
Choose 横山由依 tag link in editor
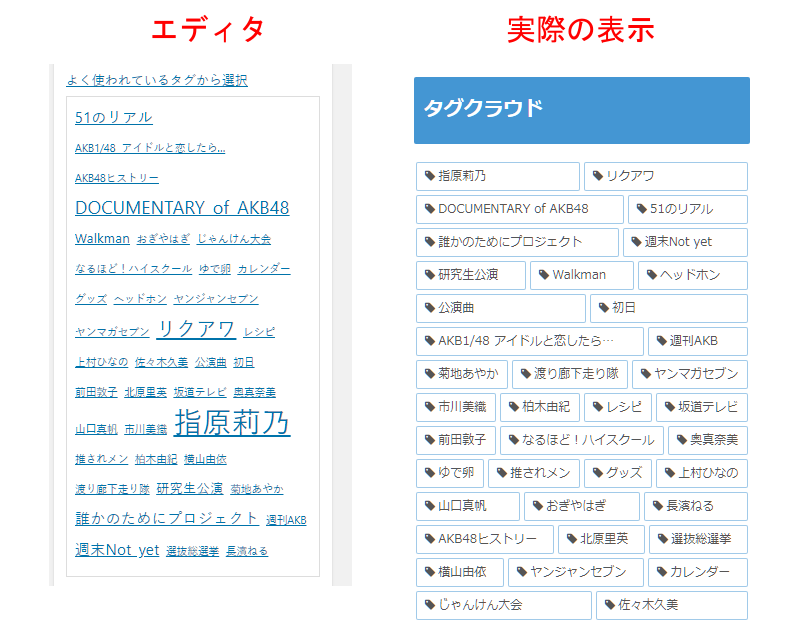tap(205, 459)
